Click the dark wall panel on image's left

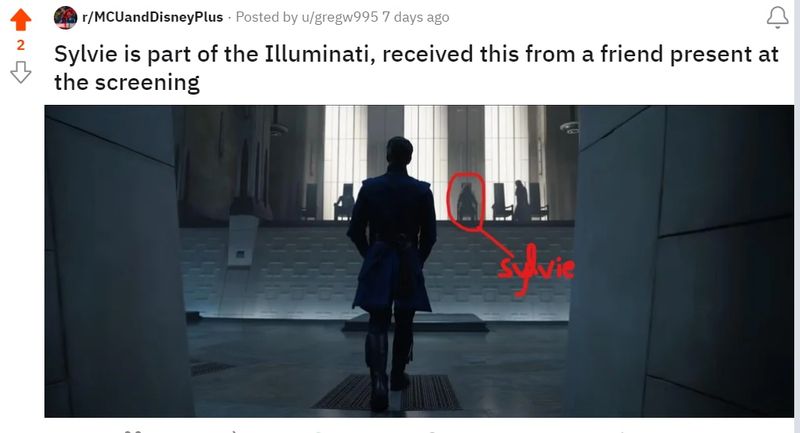tap(115, 261)
